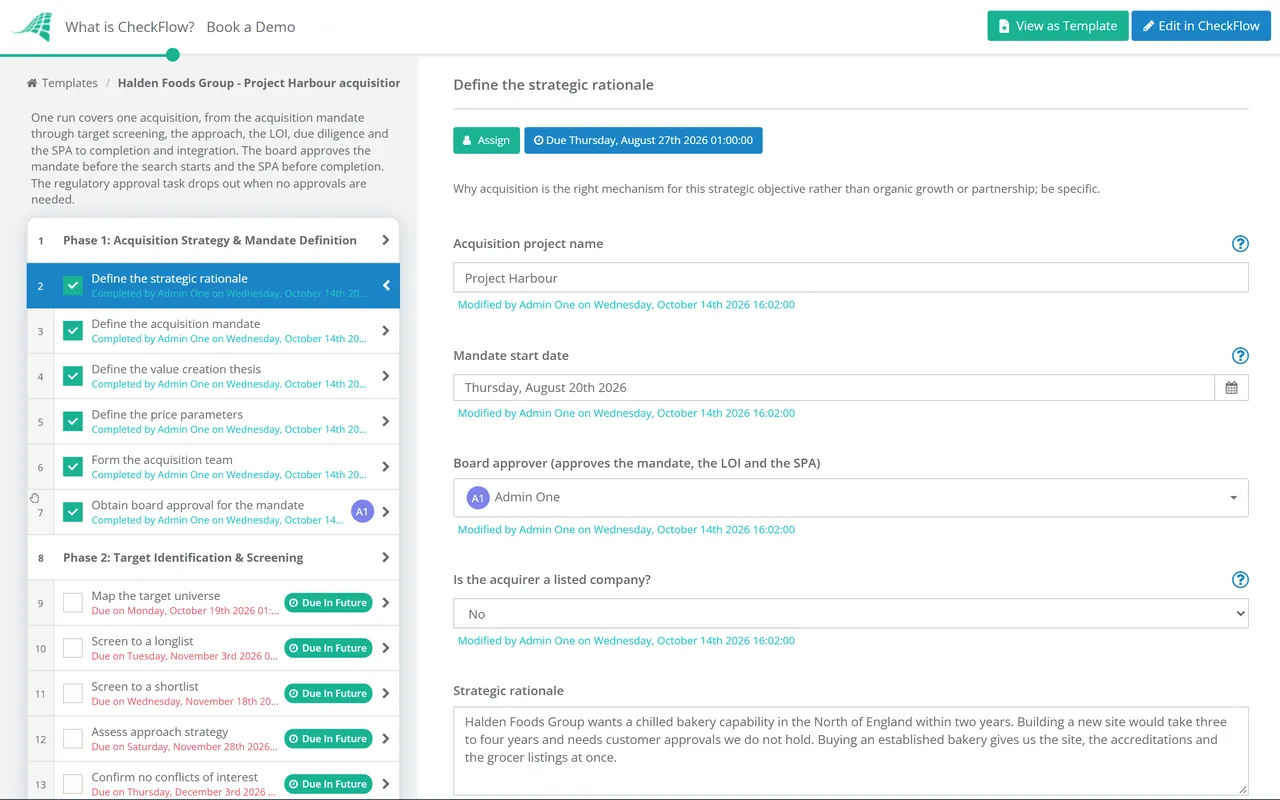Viewport: 1280px width, 800px height.
Task: Click the Mandate start date field
Action: pos(834,388)
